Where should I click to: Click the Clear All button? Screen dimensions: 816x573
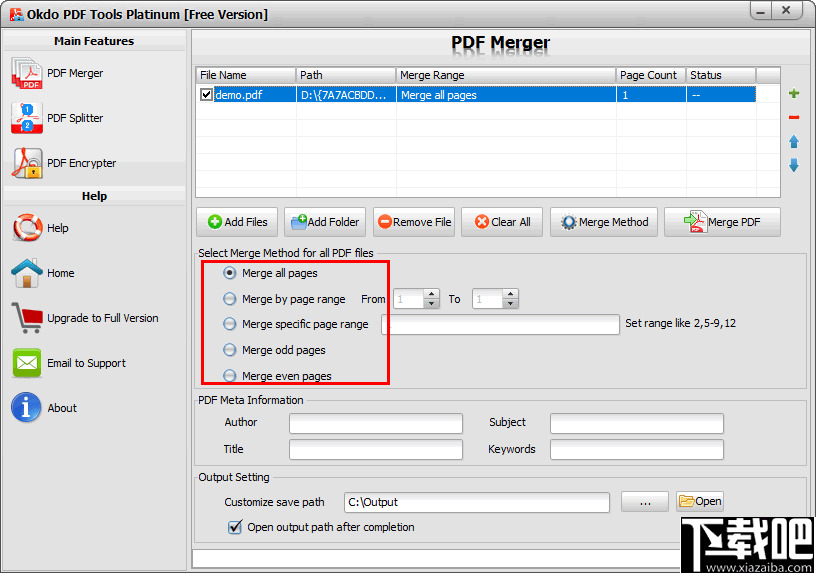click(502, 222)
